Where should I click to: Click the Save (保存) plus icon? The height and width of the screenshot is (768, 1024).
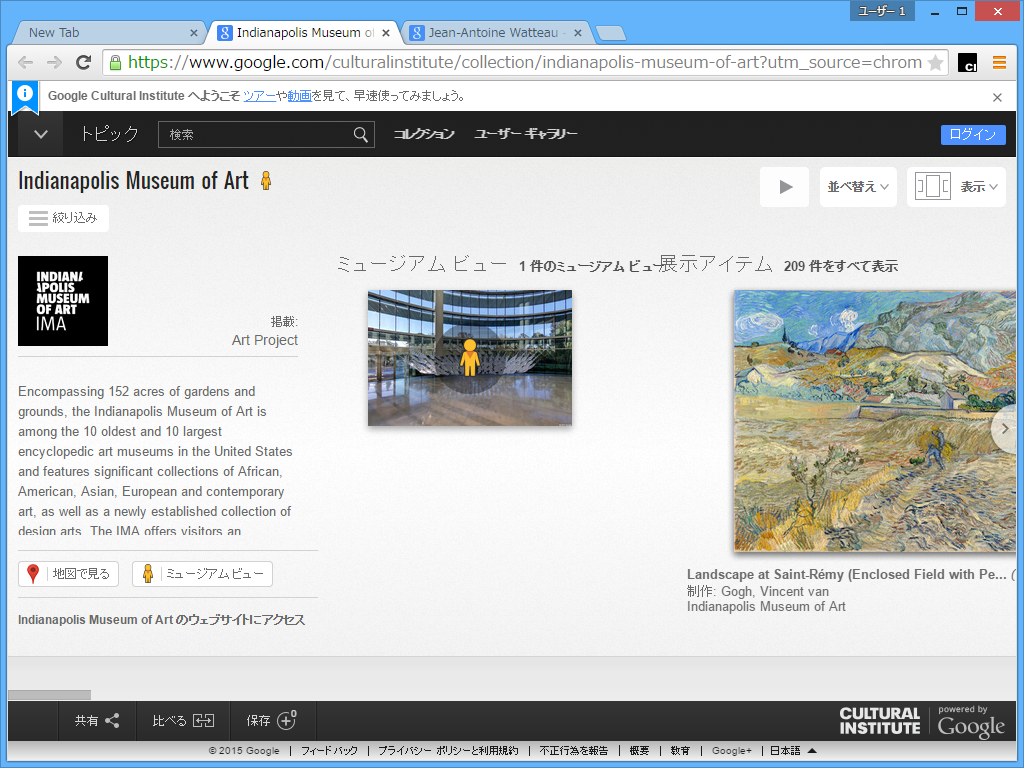pyautogui.click(x=287, y=720)
